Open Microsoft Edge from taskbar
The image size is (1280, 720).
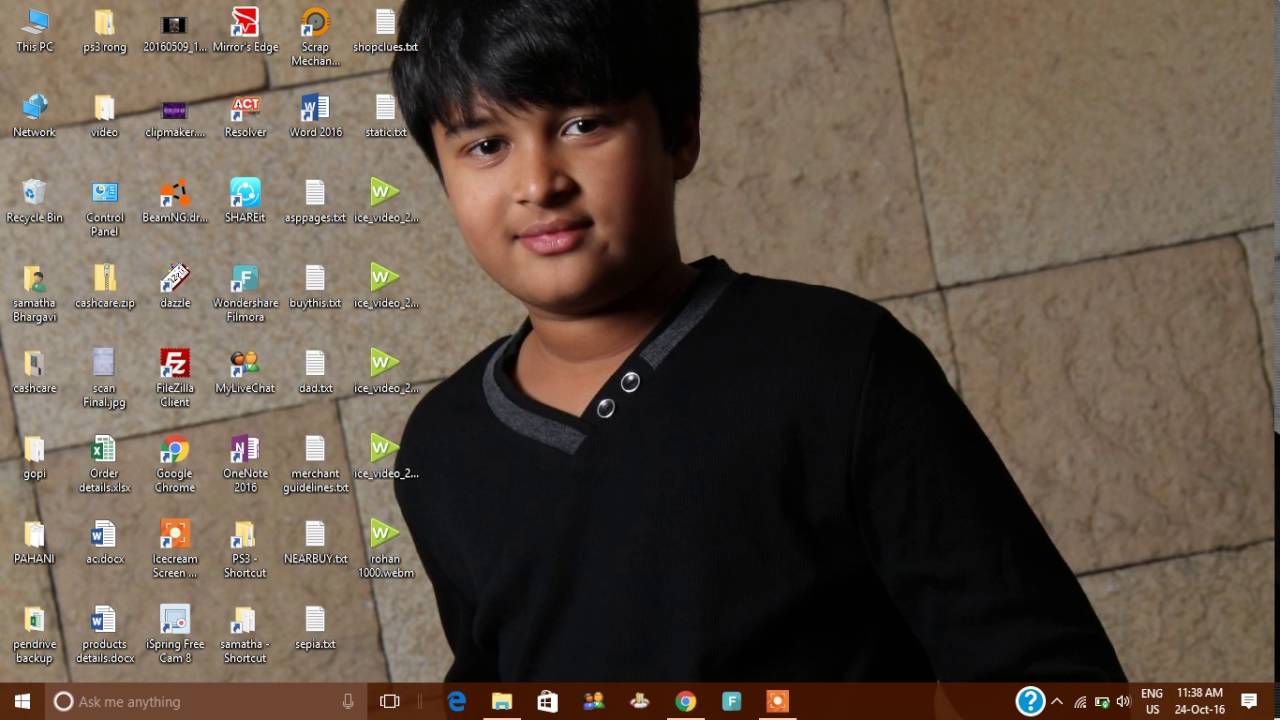[456, 702]
